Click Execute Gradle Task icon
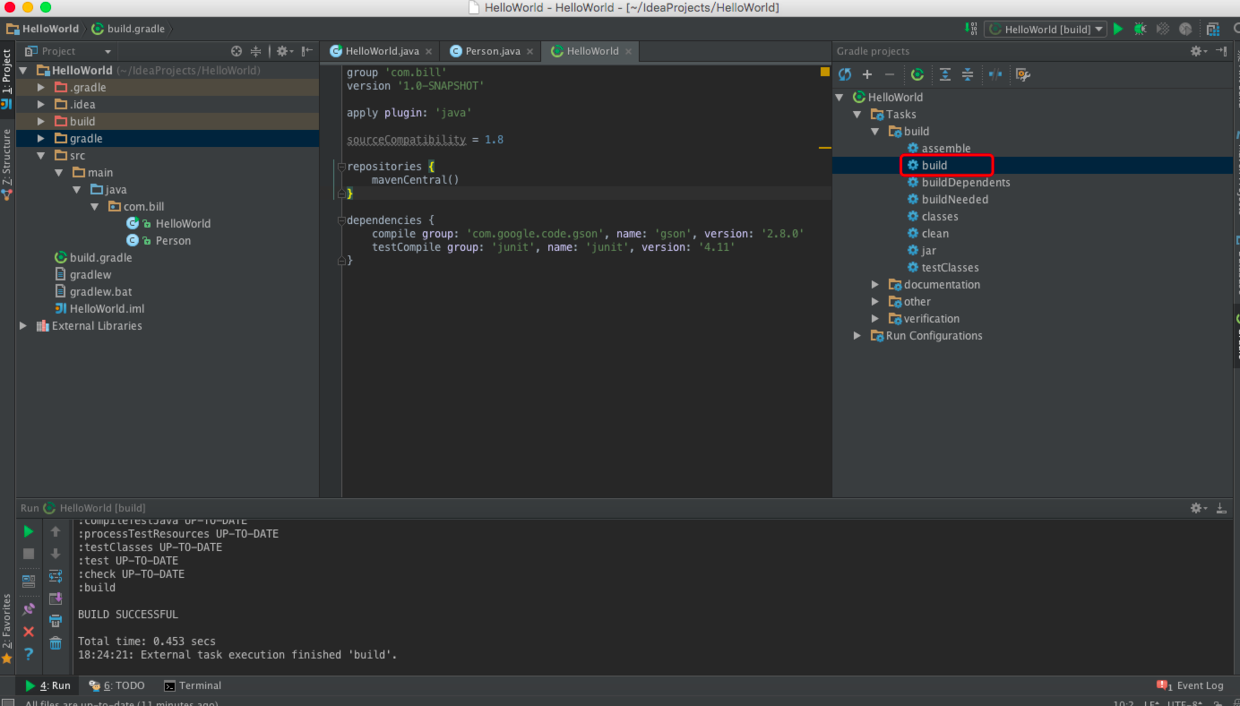This screenshot has height=706, width=1240. click(917, 75)
